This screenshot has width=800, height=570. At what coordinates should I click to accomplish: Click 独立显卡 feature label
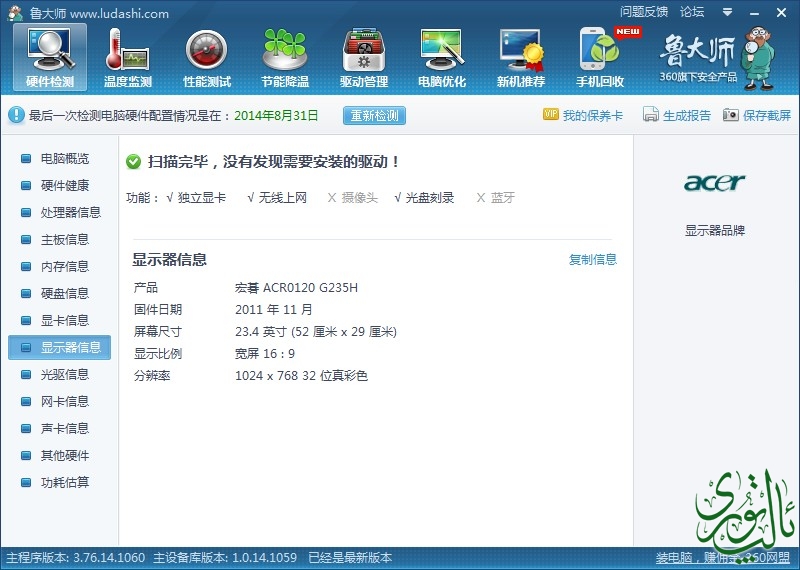tap(201, 198)
